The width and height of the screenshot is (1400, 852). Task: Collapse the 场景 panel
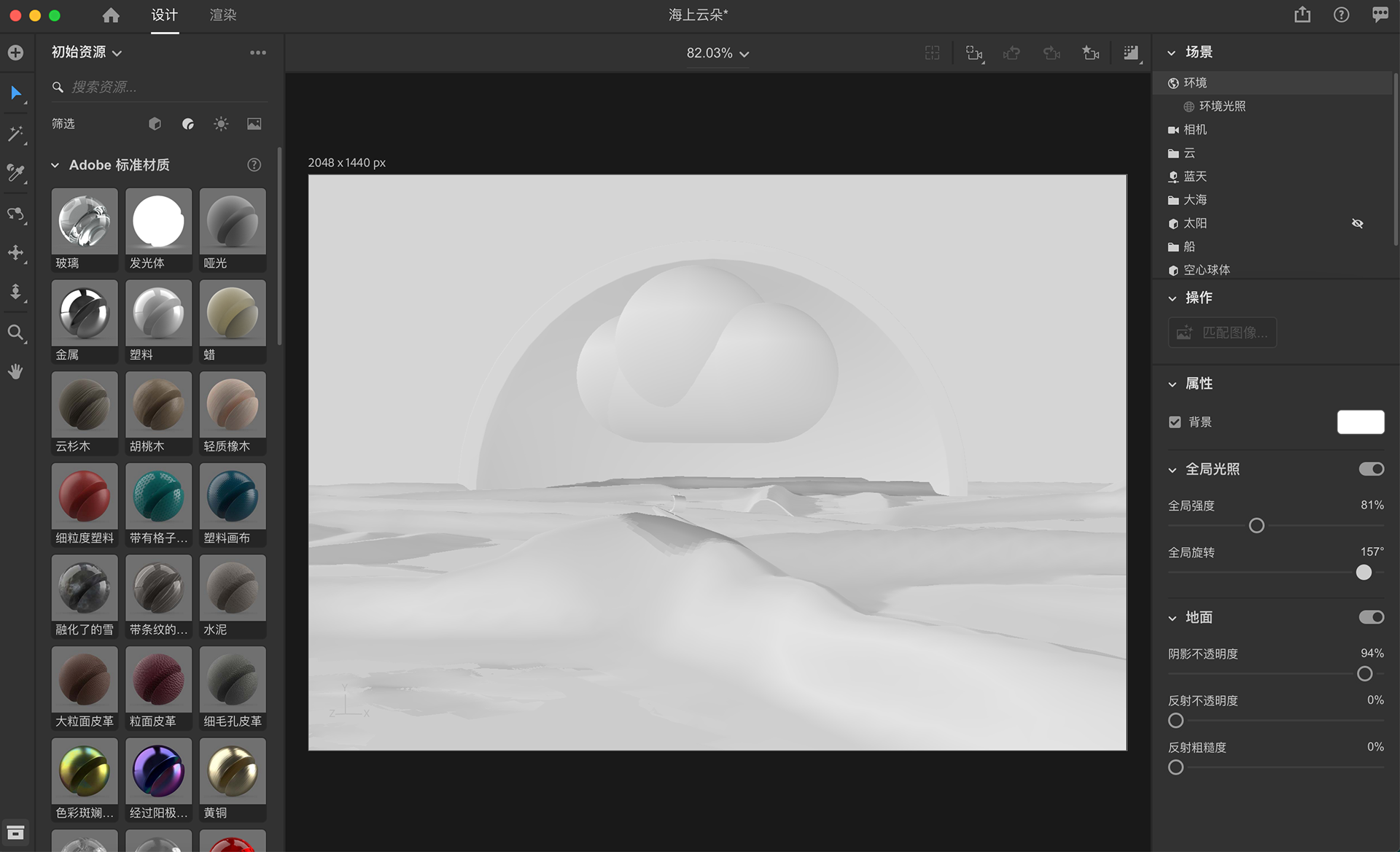[1171, 53]
